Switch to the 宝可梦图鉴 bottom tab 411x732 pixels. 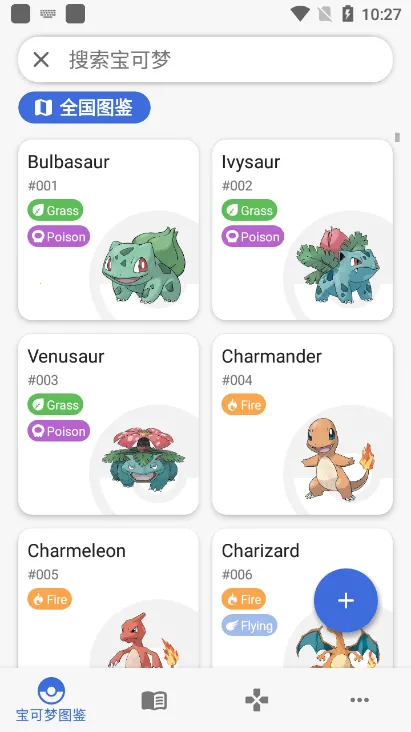tap(51, 700)
